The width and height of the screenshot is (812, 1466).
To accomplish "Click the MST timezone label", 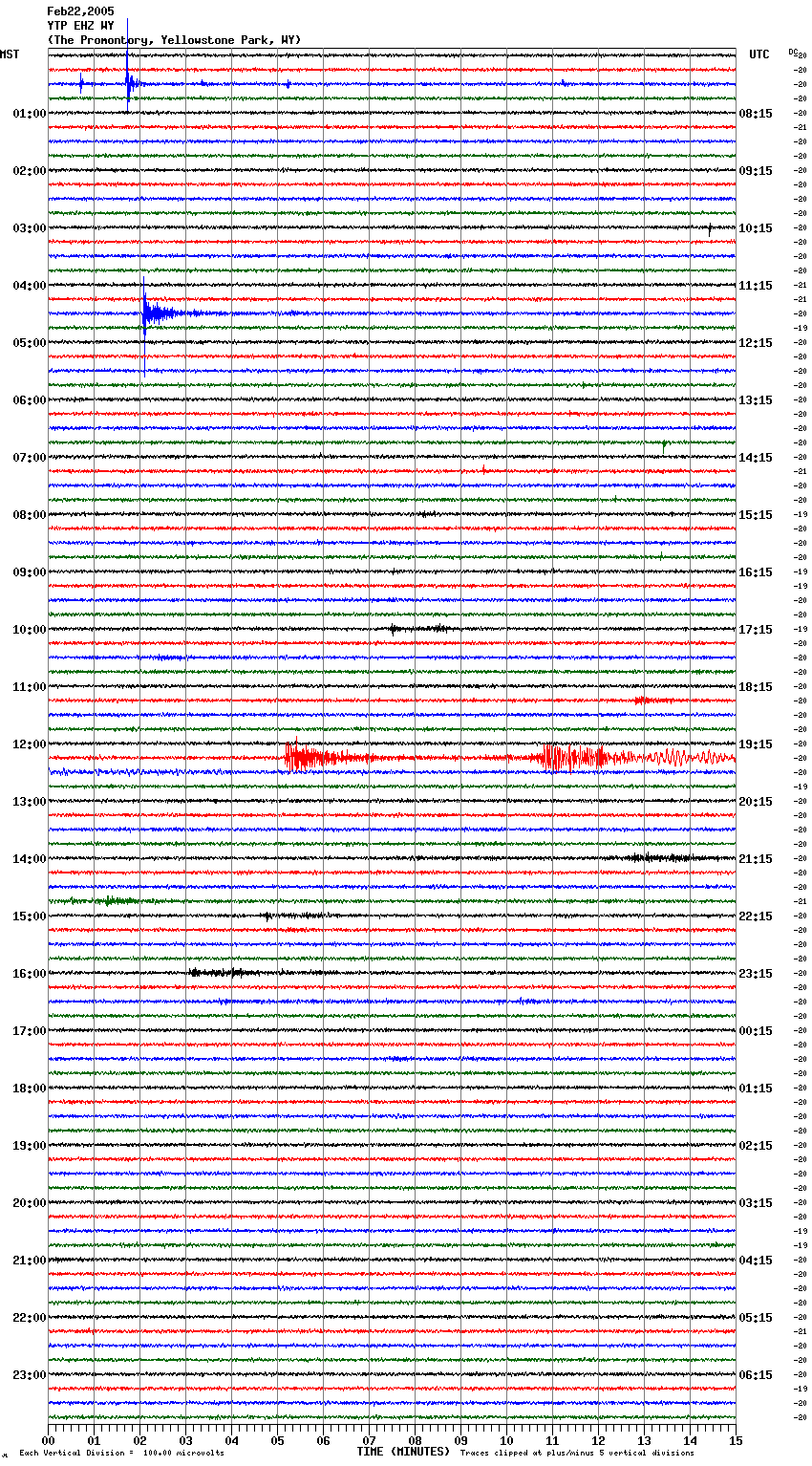I will coord(10,54).
